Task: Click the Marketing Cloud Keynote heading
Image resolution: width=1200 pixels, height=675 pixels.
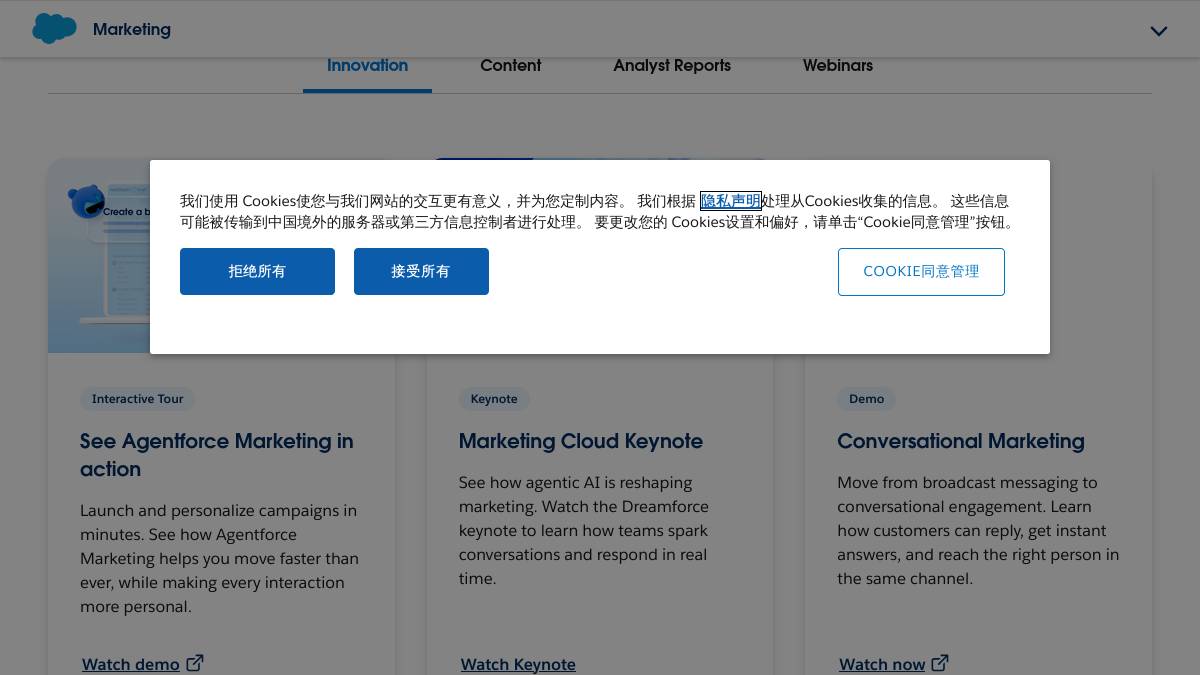Action: (581, 441)
